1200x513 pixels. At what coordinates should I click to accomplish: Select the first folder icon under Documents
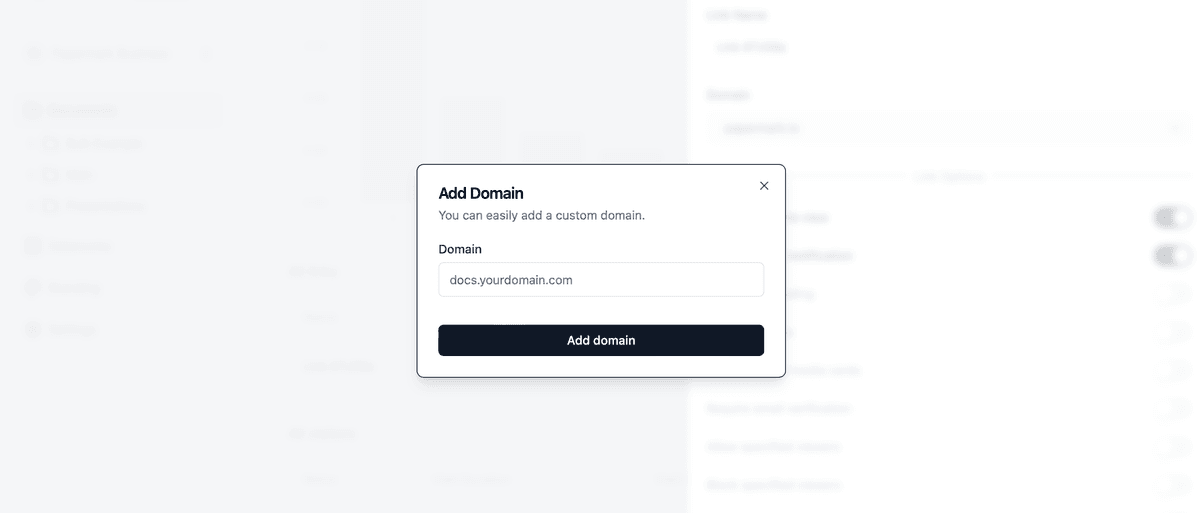tap(51, 144)
